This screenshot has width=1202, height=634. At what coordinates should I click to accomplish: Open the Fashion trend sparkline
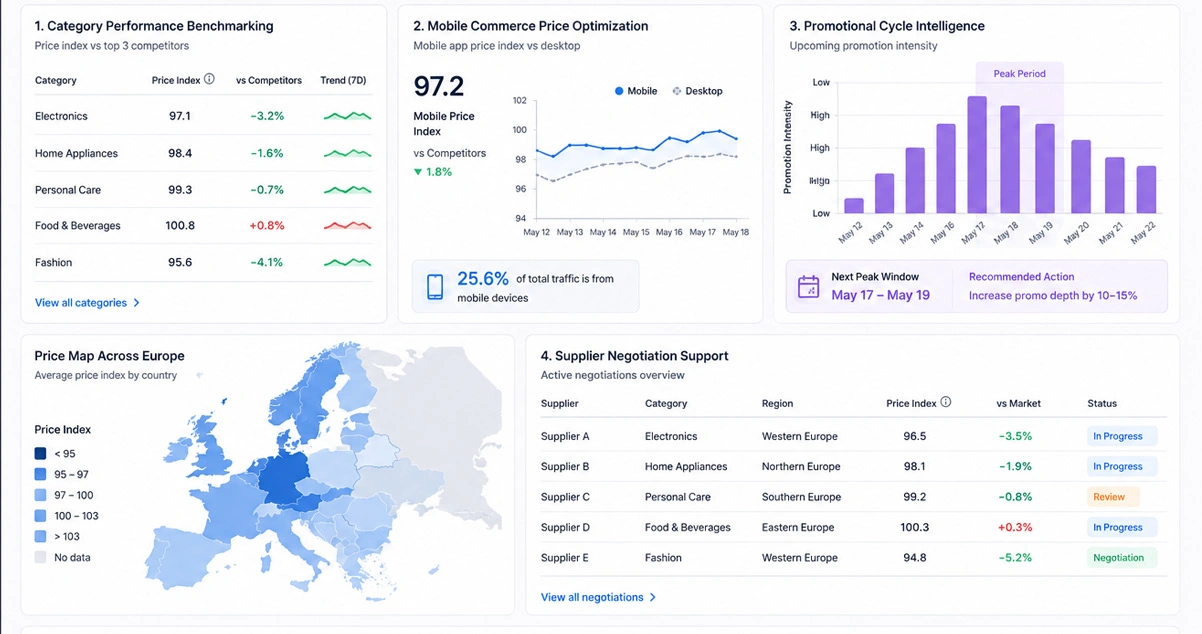(x=347, y=262)
